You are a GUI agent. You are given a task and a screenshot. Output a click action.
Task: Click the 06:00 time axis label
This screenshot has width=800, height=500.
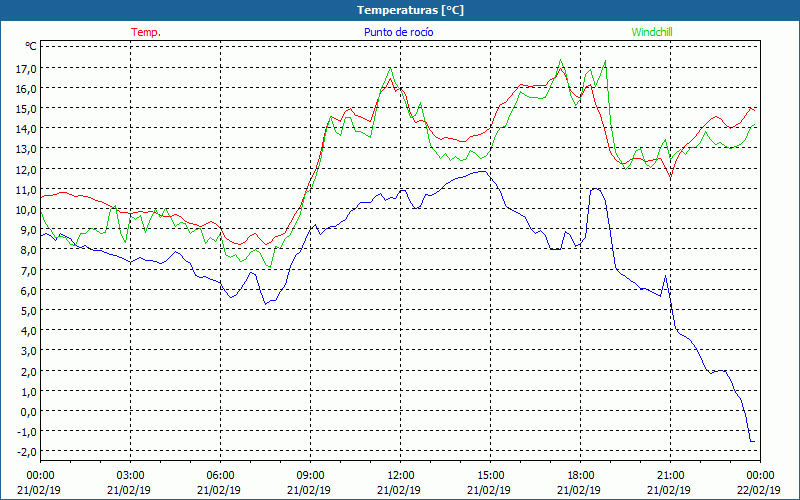220,476
